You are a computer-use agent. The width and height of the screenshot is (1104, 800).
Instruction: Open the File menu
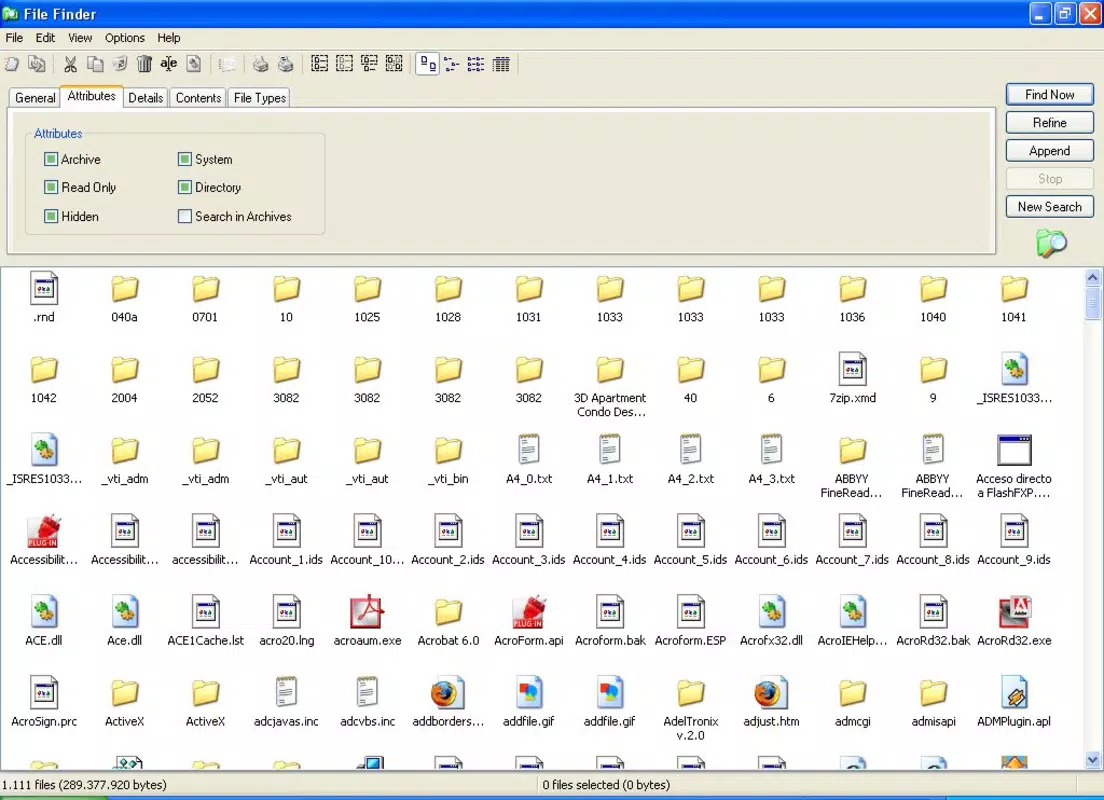[14, 38]
